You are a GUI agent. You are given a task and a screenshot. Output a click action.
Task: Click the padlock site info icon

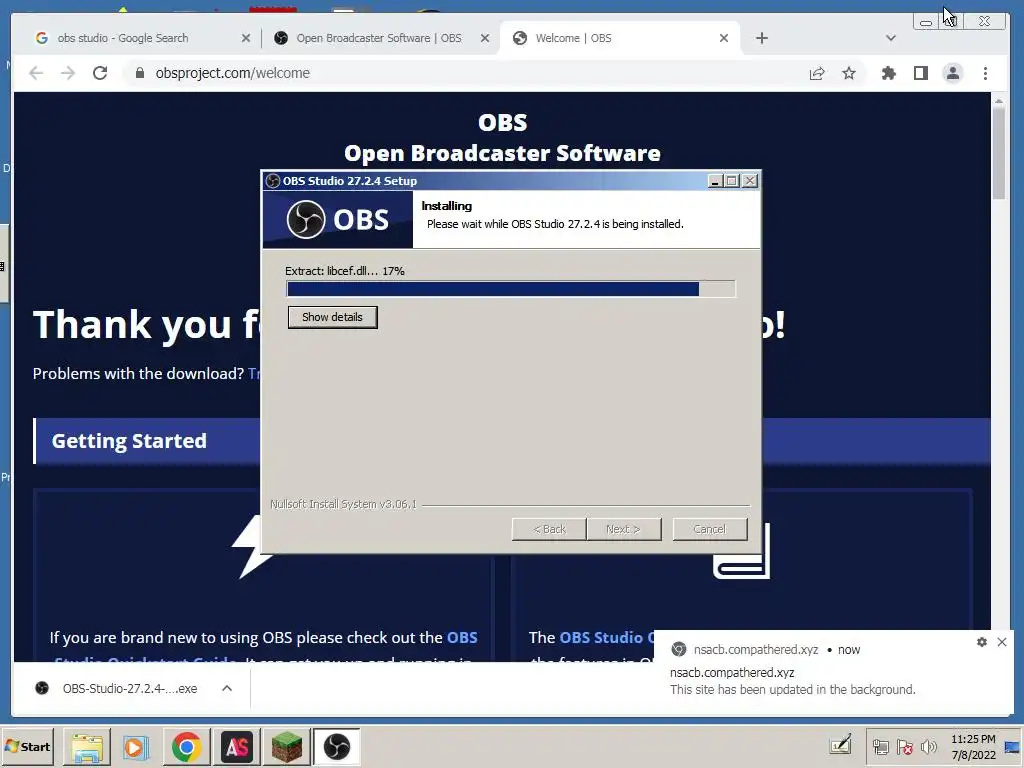[x=140, y=73]
